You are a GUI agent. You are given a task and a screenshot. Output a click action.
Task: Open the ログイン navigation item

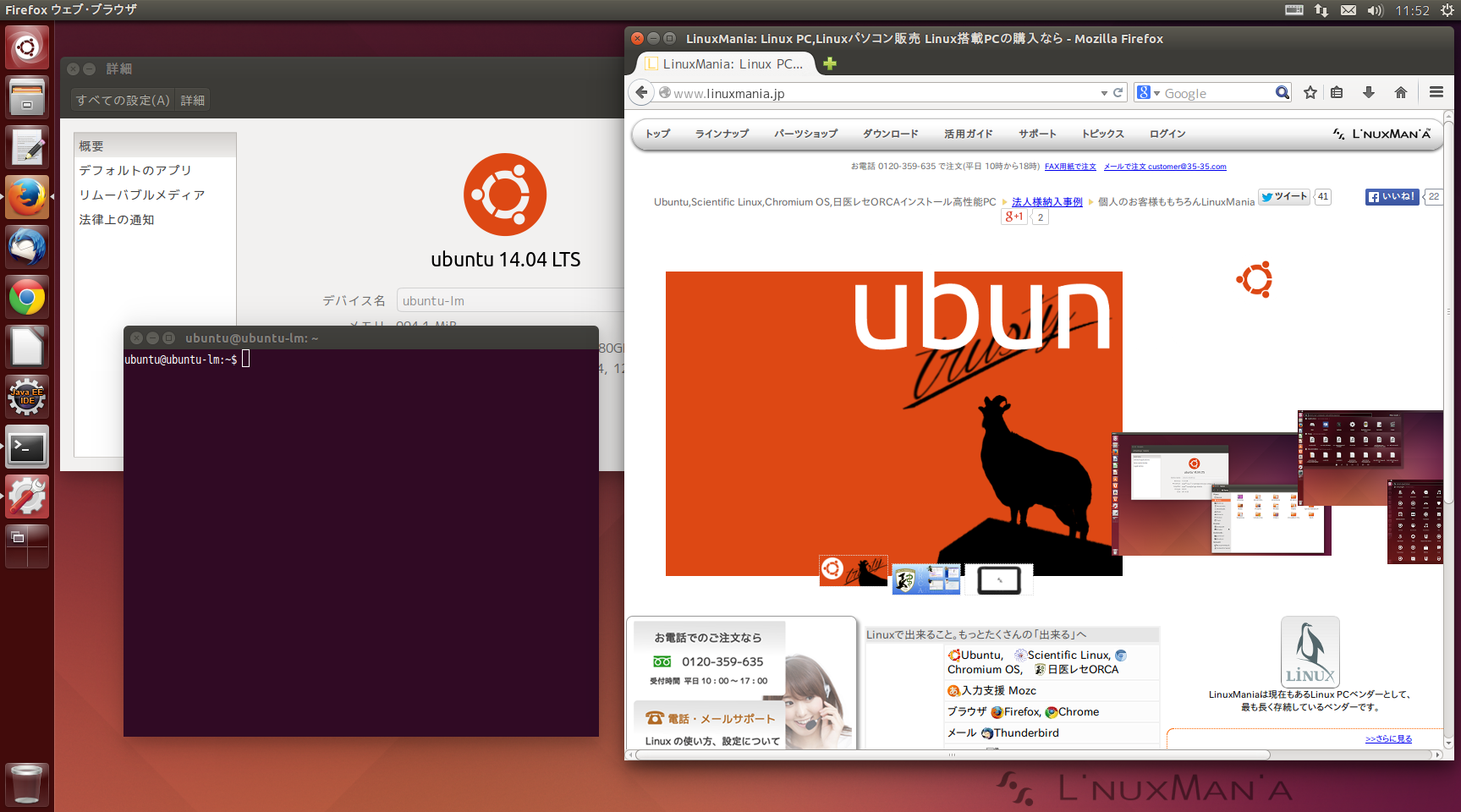(1167, 134)
